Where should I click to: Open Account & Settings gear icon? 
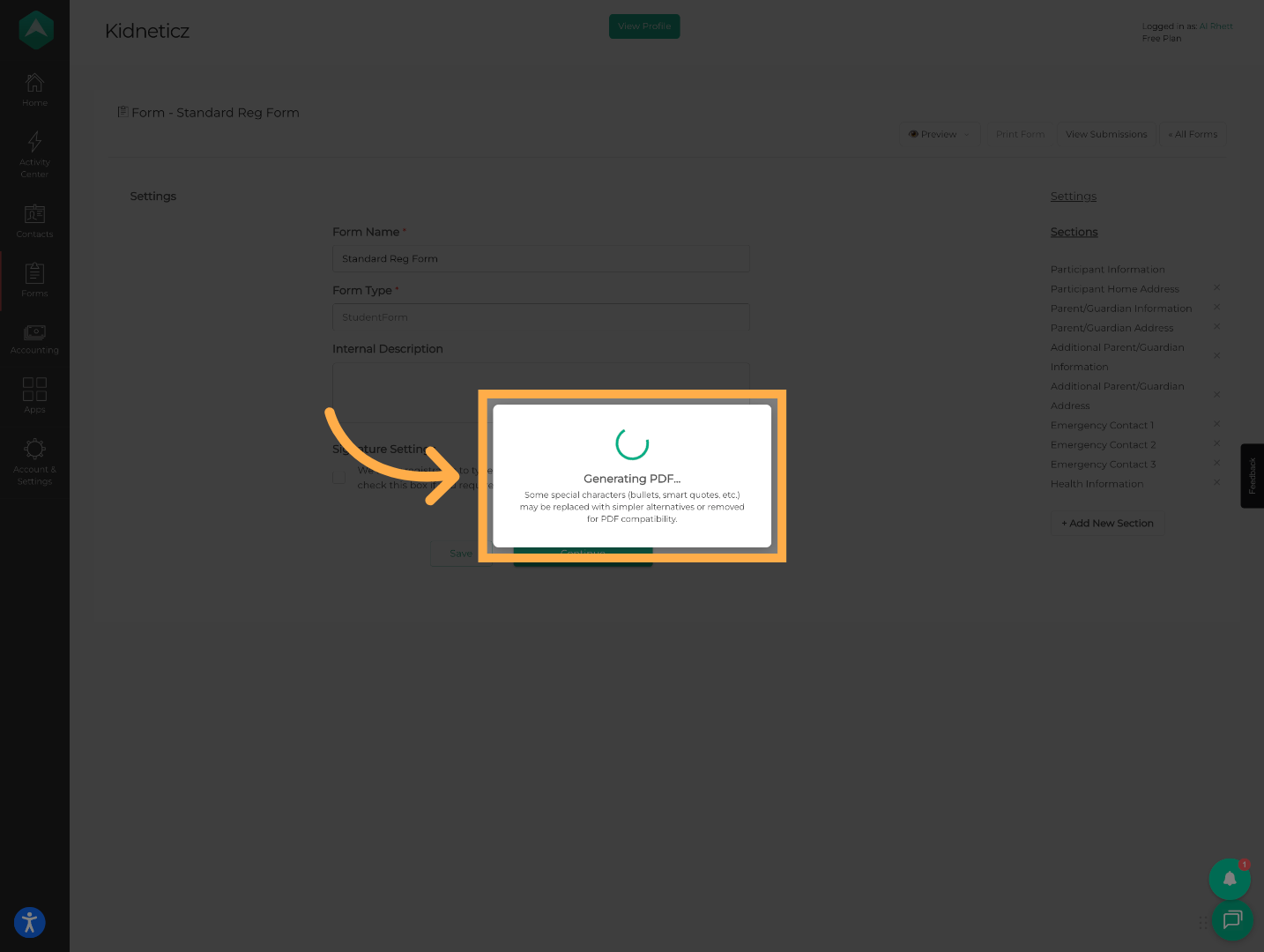pyautogui.click(x=34, y=450)
